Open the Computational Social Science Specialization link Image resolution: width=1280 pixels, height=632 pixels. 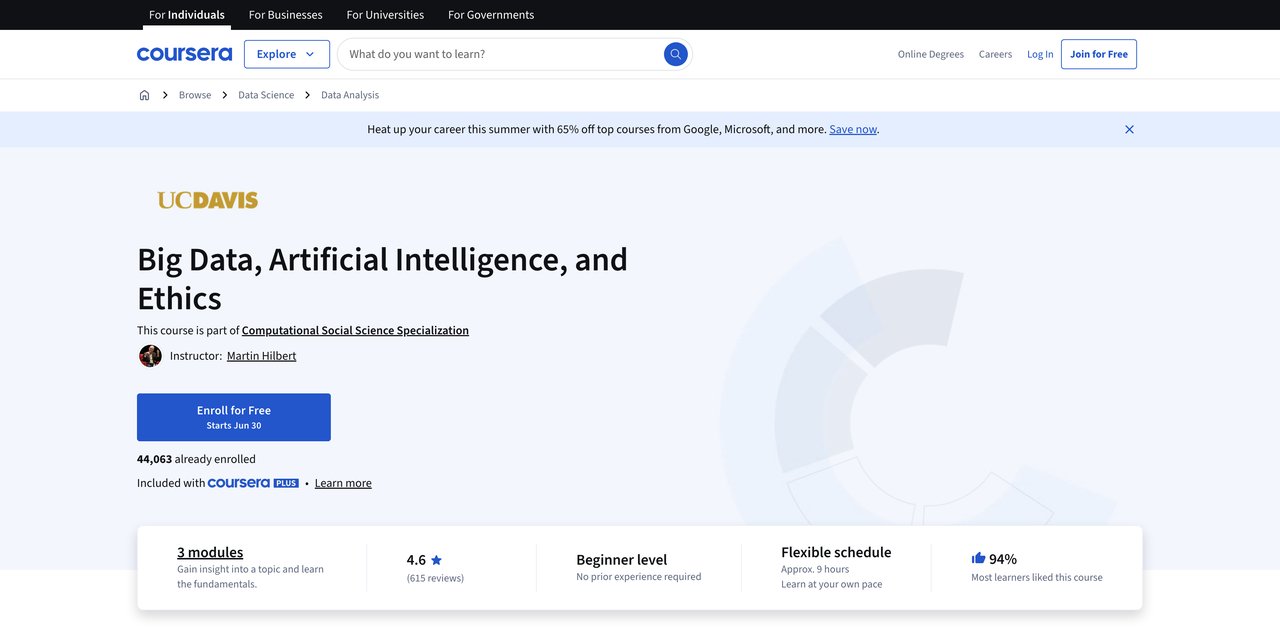(355, 328)
